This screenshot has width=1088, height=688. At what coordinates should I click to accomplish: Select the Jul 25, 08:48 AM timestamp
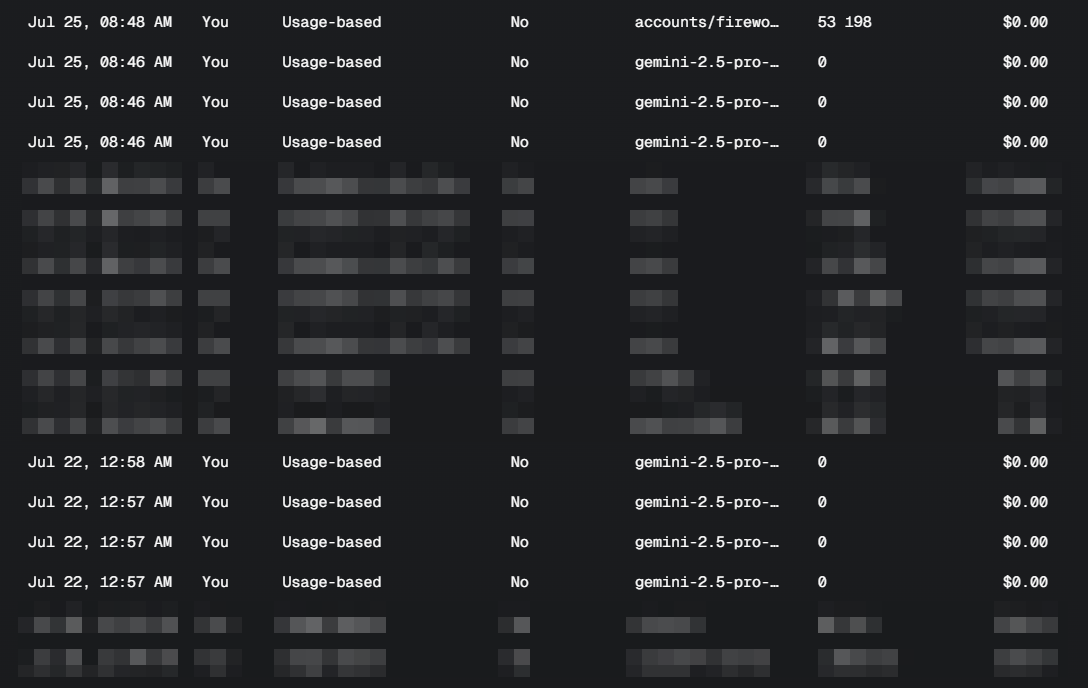tap(100, 22)
